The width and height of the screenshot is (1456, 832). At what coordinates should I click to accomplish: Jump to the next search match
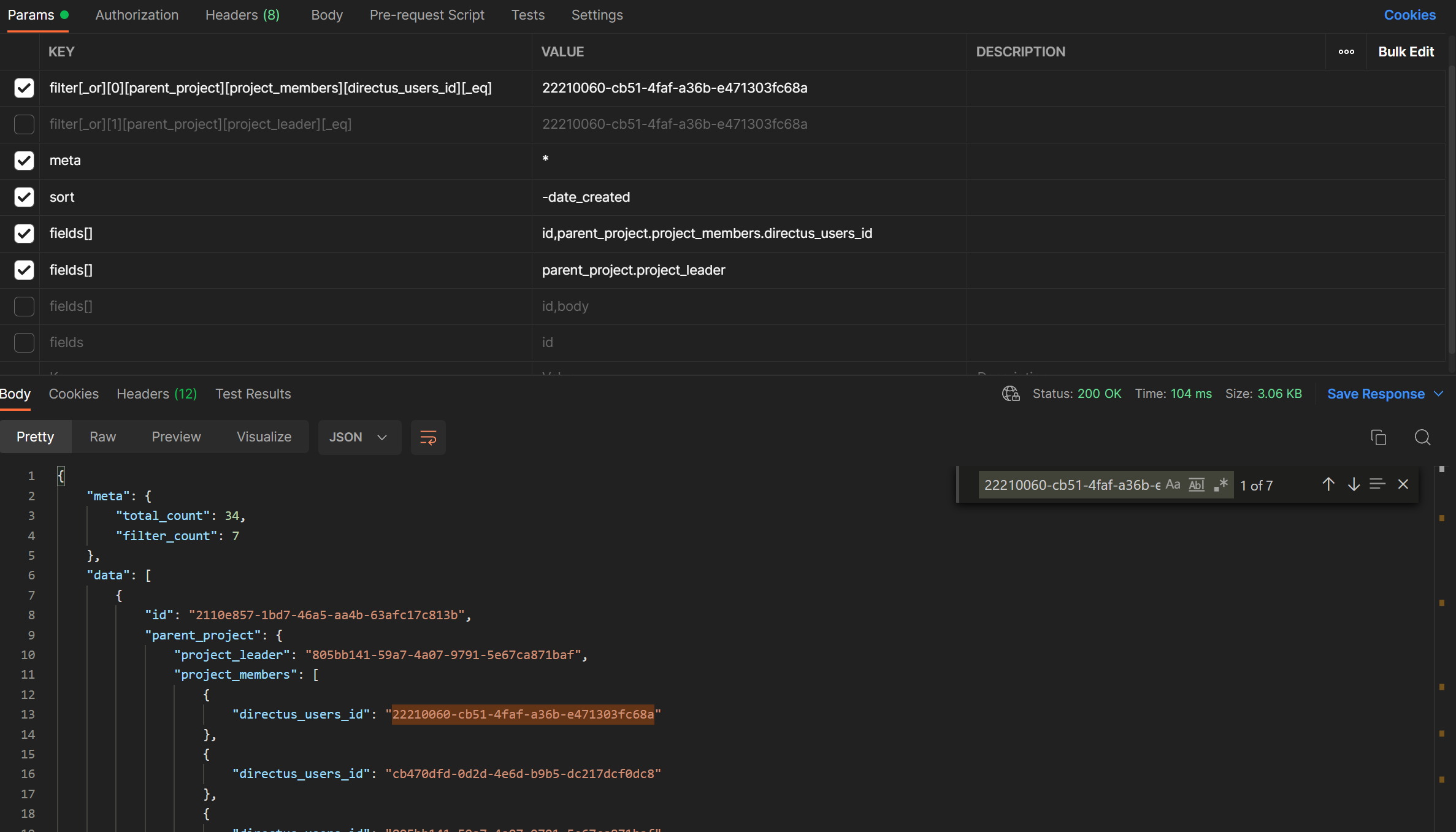click(x=1354, y=484)
